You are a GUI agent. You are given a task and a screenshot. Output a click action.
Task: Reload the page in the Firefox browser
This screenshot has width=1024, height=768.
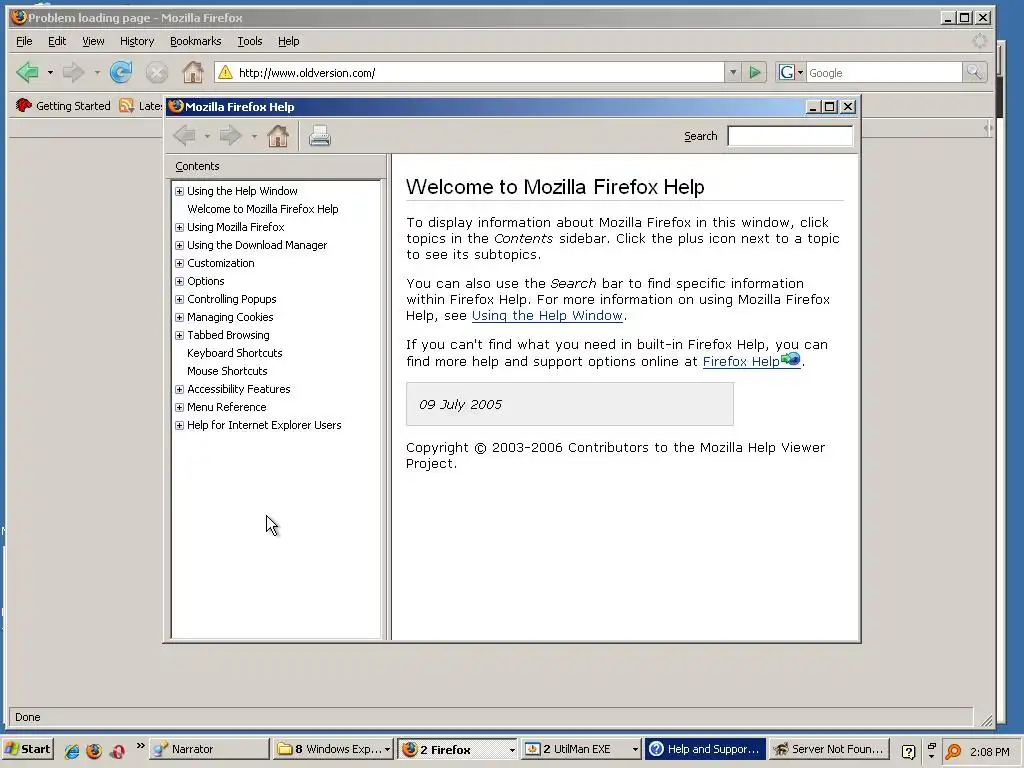coord(121,72)
